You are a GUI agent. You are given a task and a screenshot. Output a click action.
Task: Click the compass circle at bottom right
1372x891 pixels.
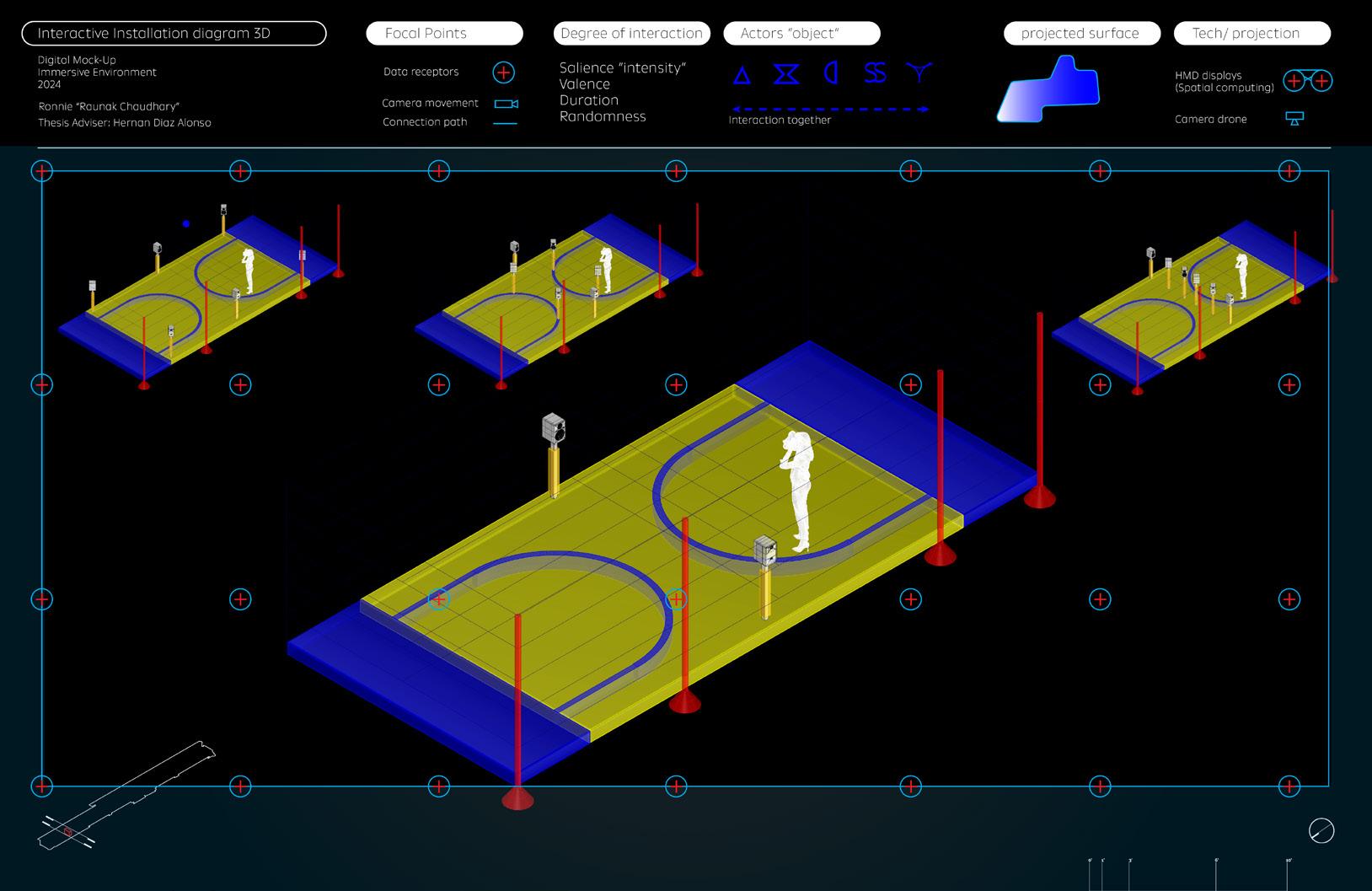tap(1321, 830)
